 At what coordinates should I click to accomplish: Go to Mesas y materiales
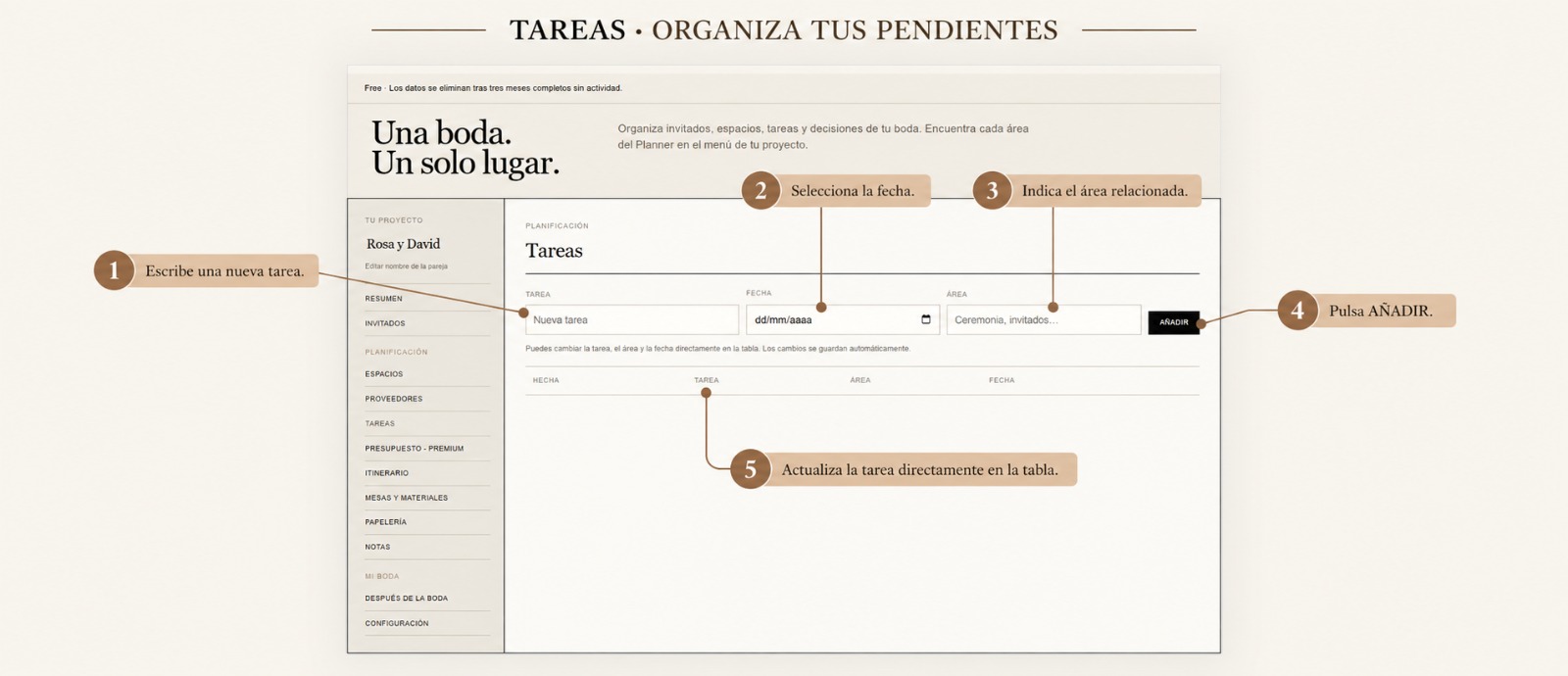click(x=407, y=498)
